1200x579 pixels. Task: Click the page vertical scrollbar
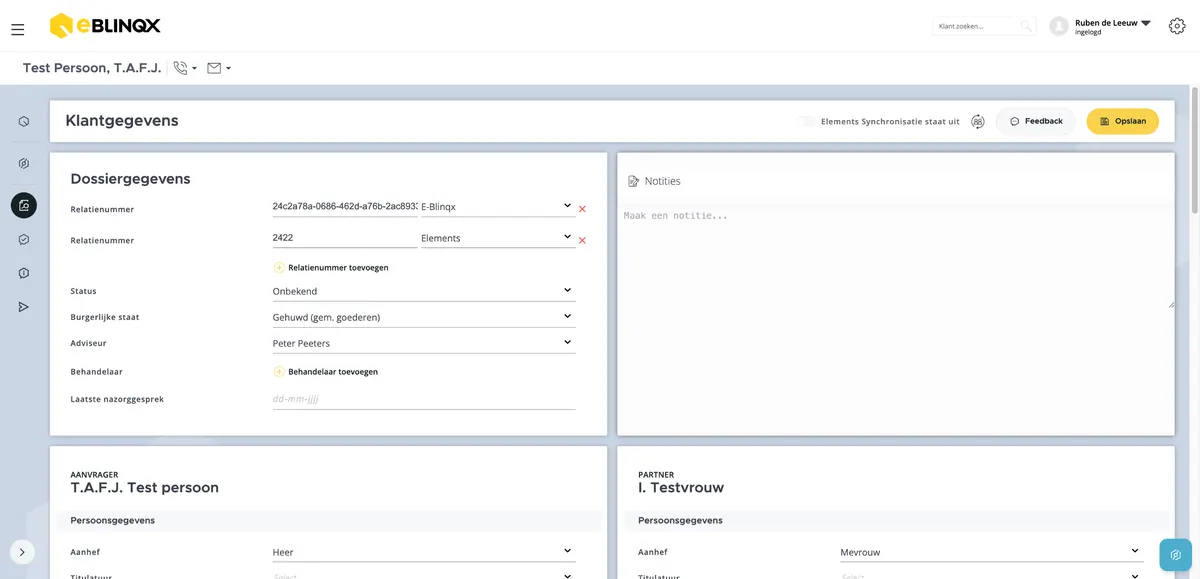coord(1195,150)
